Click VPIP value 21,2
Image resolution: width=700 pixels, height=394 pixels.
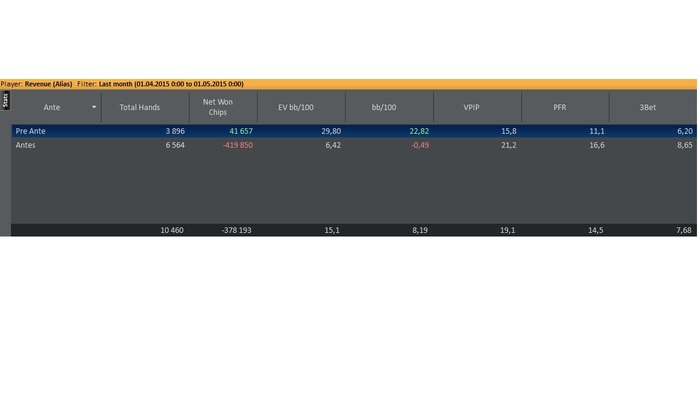click(x=509, y=145)
